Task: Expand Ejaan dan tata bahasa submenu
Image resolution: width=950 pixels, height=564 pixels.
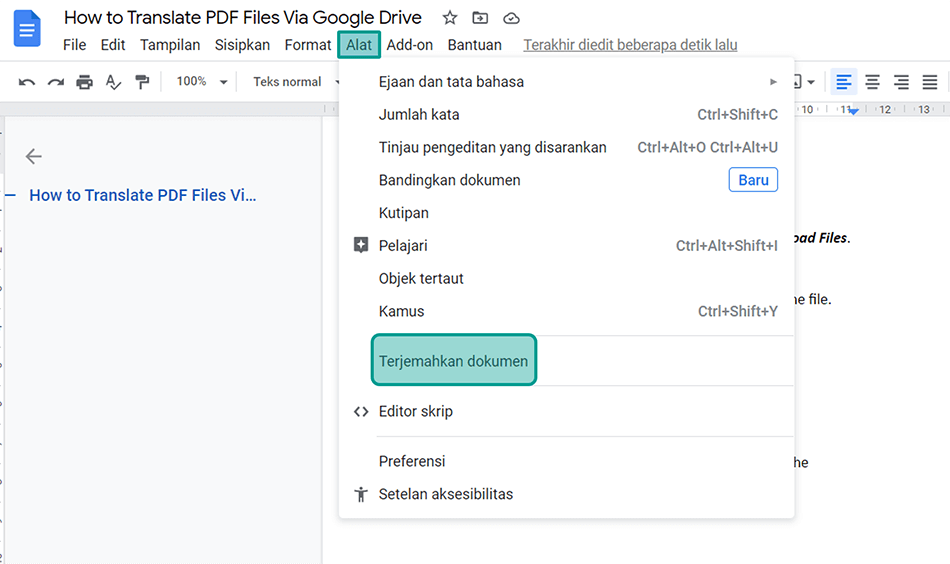Action: (x=566, y=82)
